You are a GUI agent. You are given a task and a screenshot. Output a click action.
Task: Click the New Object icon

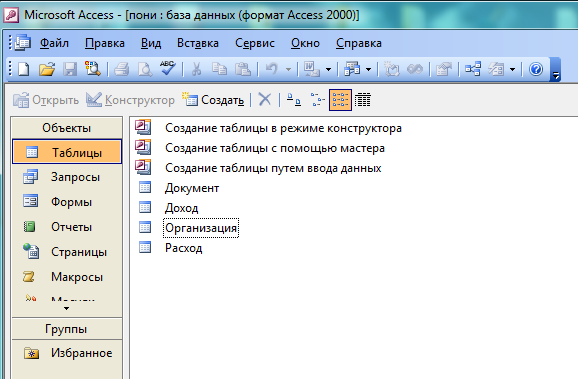[x=496, y=69]
